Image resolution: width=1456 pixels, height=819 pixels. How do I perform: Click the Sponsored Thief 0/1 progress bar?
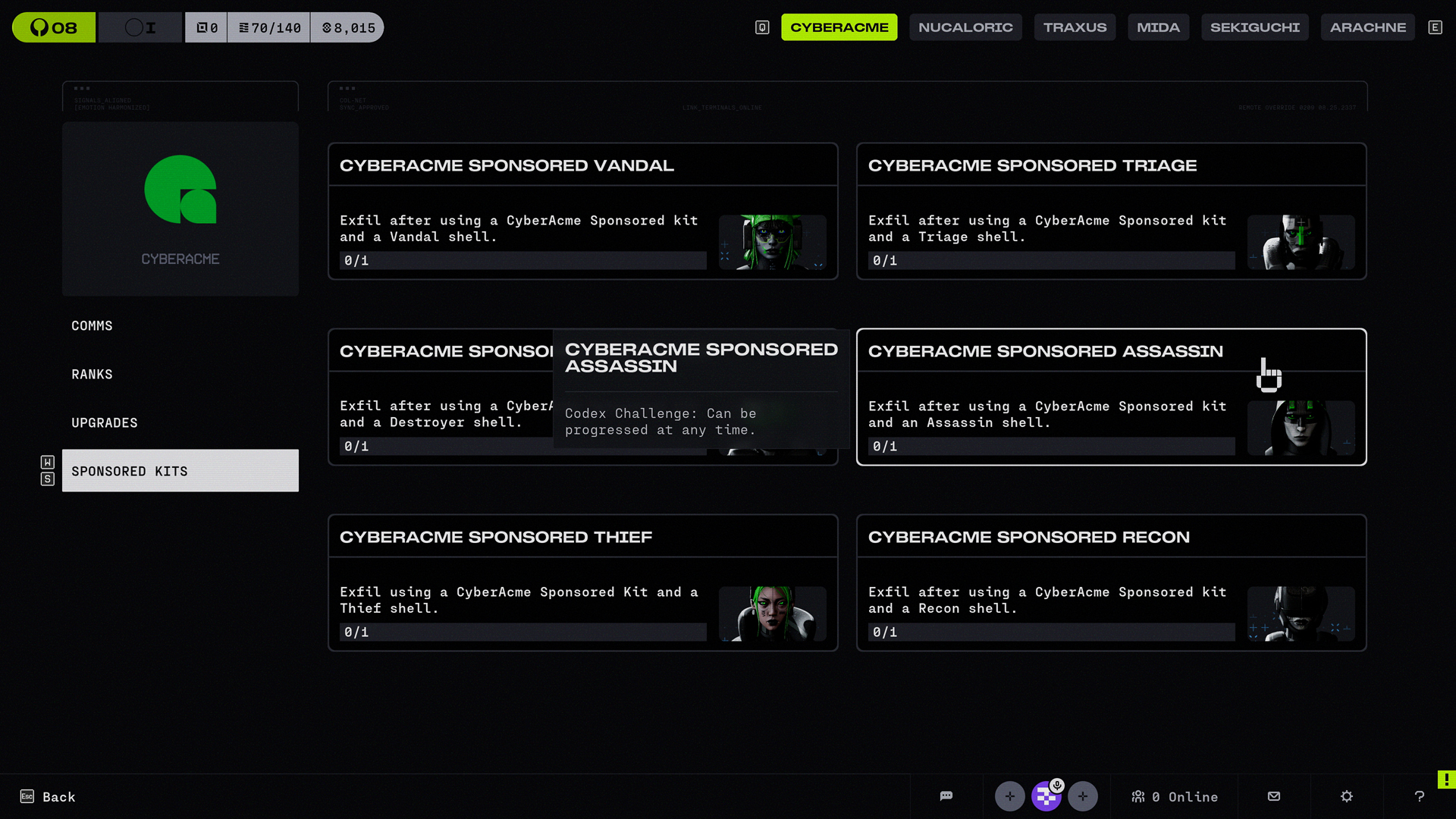(x=522, y=632)
